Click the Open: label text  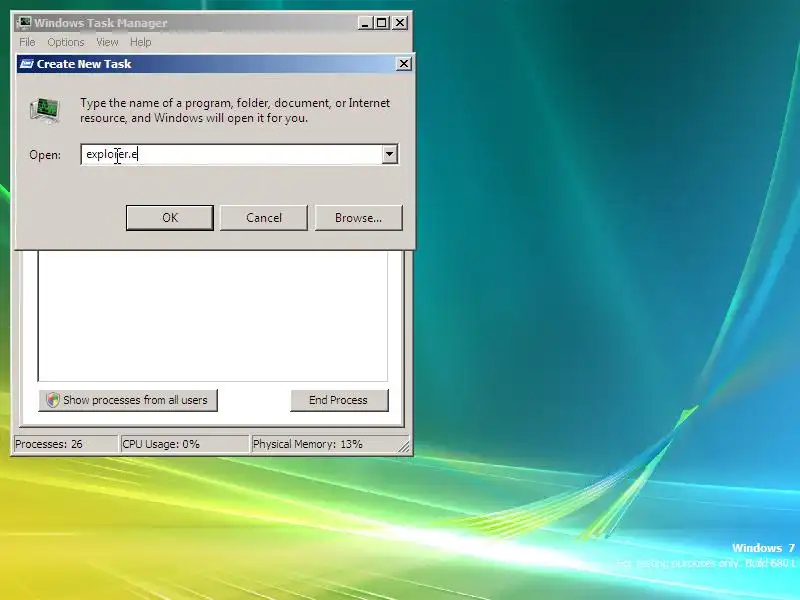45,155
